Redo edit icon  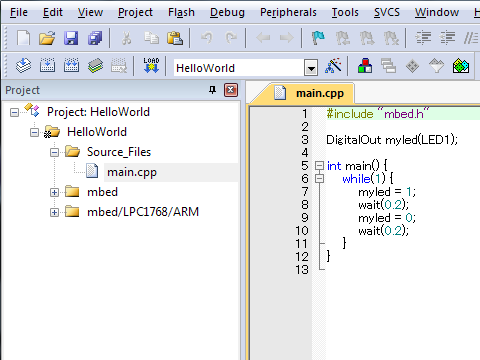[231, 38]
